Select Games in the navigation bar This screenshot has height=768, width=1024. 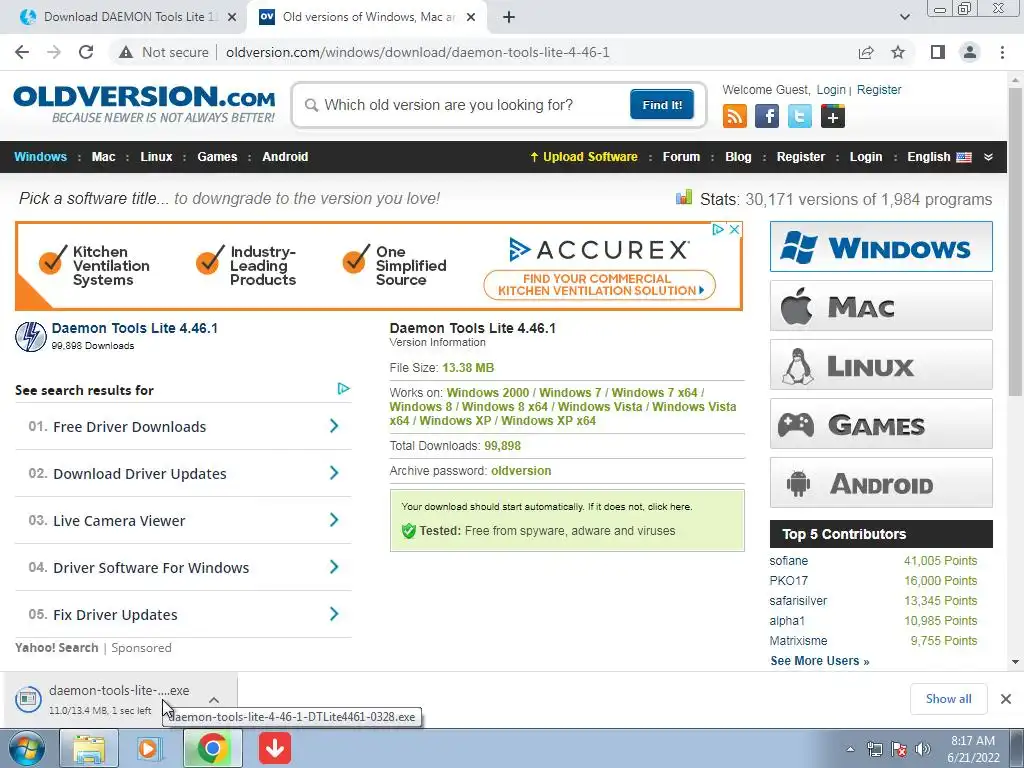pos(217,157)
